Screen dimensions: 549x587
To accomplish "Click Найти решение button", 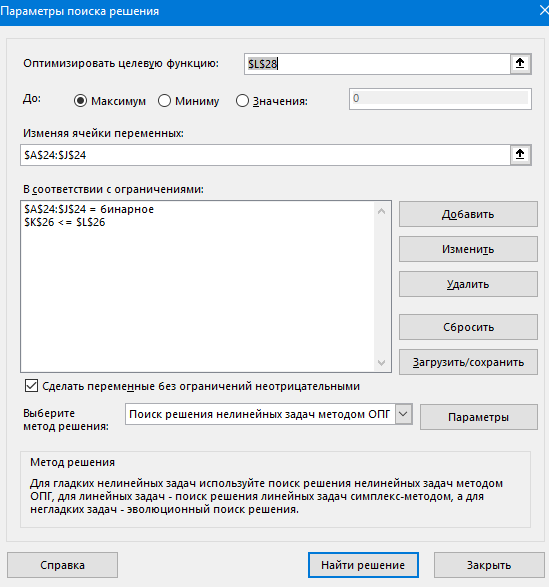I will [x=363, y=565].
